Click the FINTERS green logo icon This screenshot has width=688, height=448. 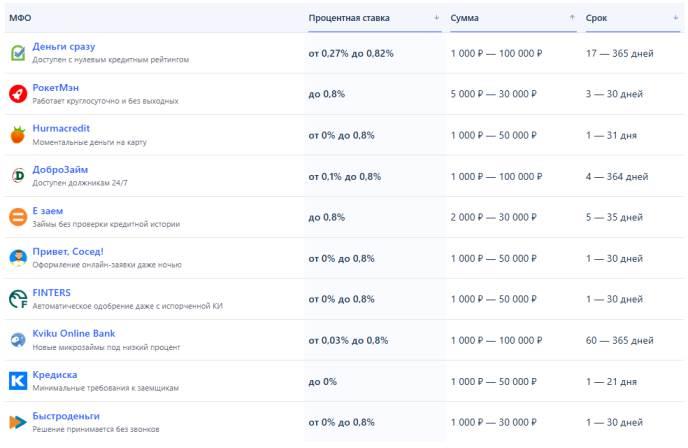pos(17,299)
